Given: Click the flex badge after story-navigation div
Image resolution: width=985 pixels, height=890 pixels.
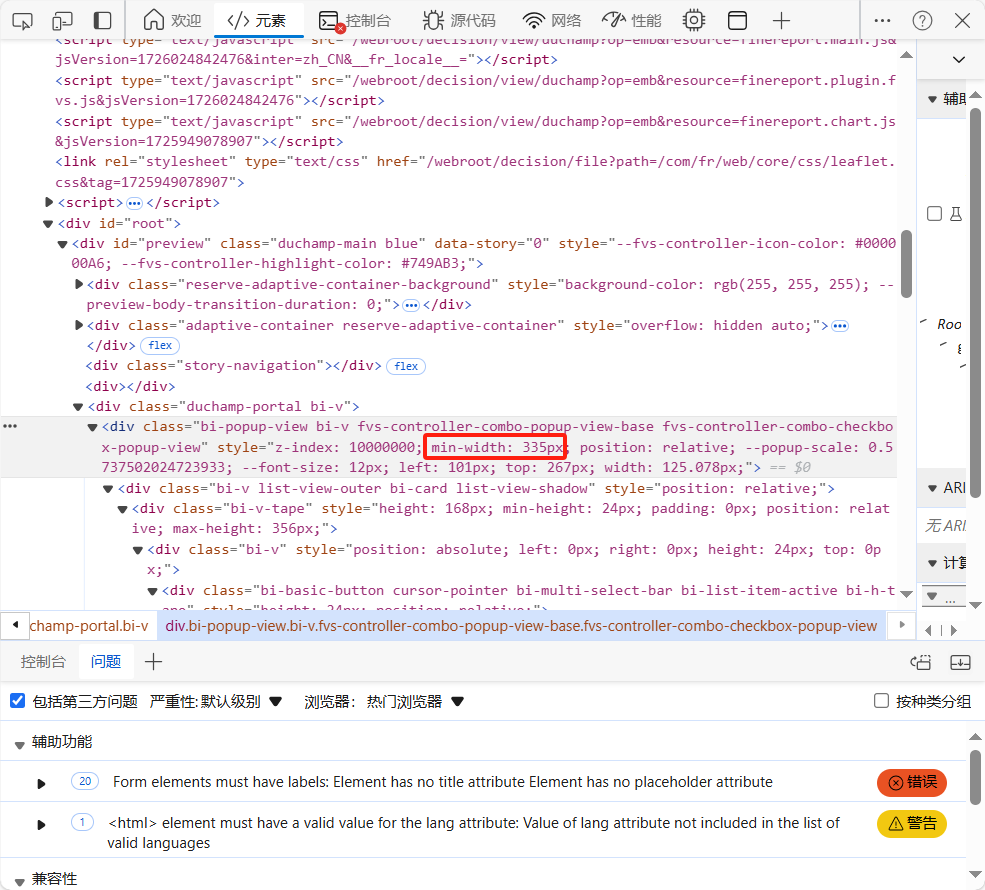Looking at the screenshot, I should (406, 366).
